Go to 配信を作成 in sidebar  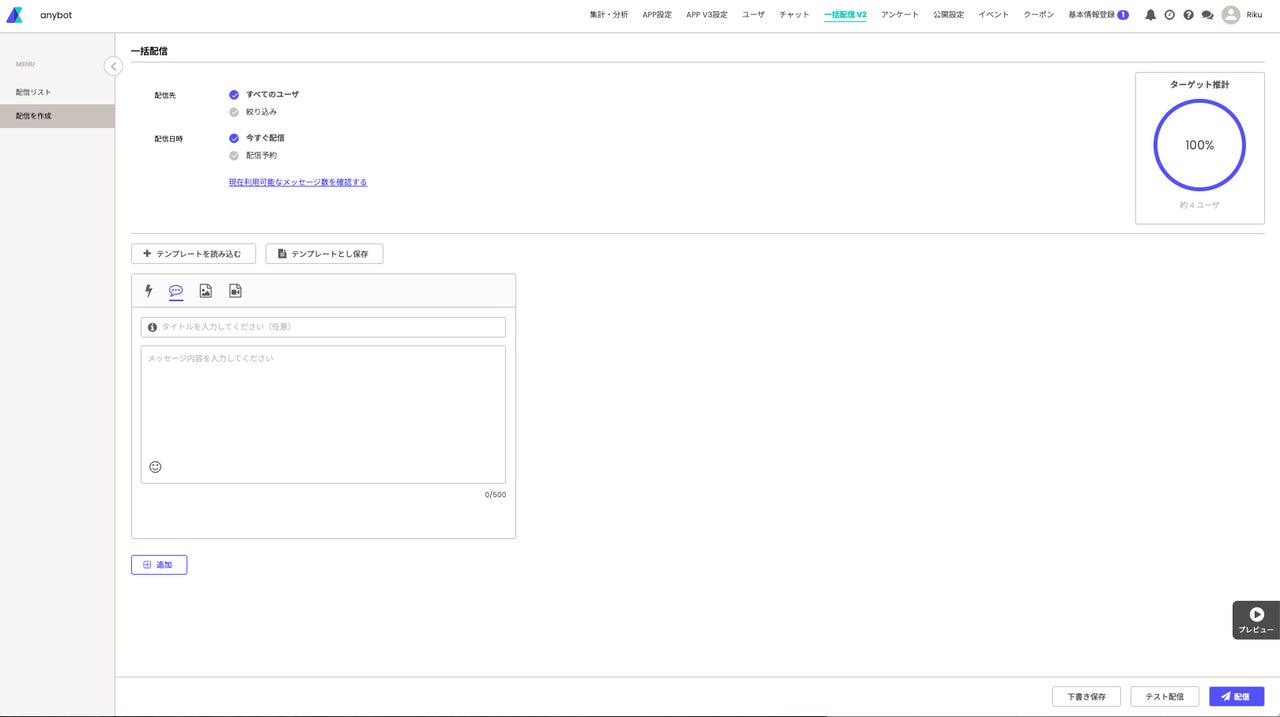tap(57, 116)
